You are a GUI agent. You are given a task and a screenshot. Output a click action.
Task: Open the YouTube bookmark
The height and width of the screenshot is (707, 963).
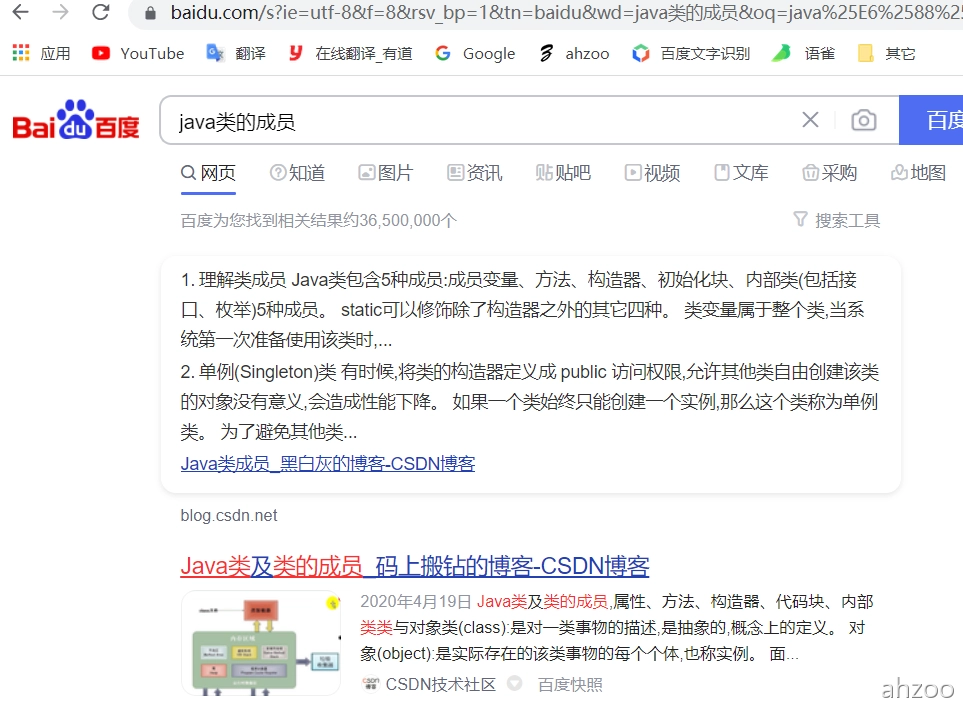(x=137, y=53)
